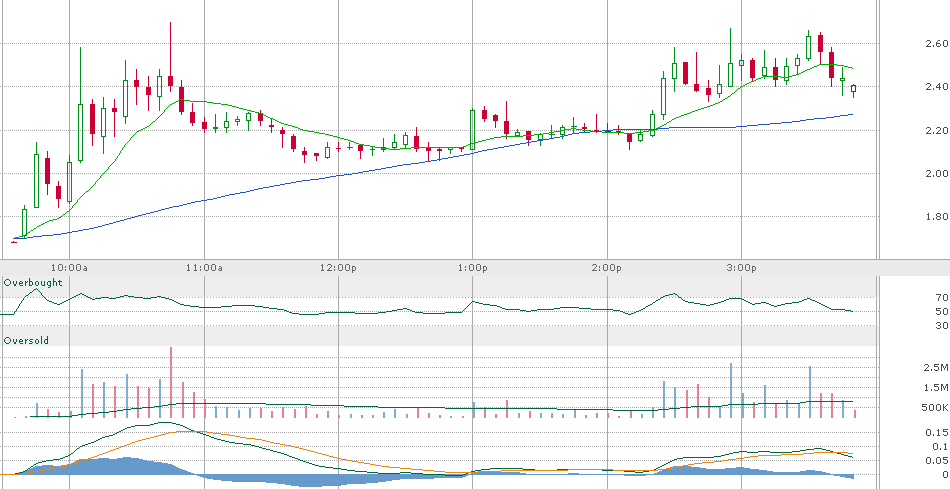The height and width of the screenshot is (489, 950).
Task: Click the MACD 0.1 axis label
Action: [x=940, y=447]
